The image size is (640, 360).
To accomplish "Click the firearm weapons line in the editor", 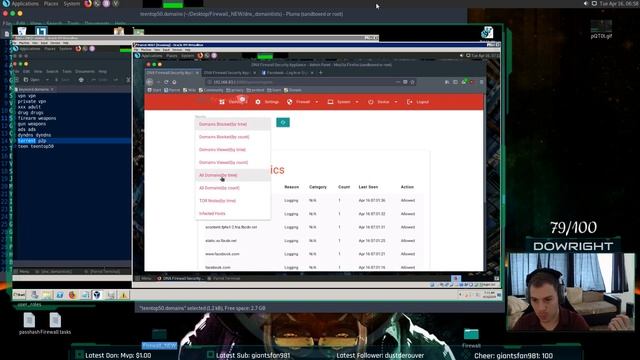I will click(37, 118).
